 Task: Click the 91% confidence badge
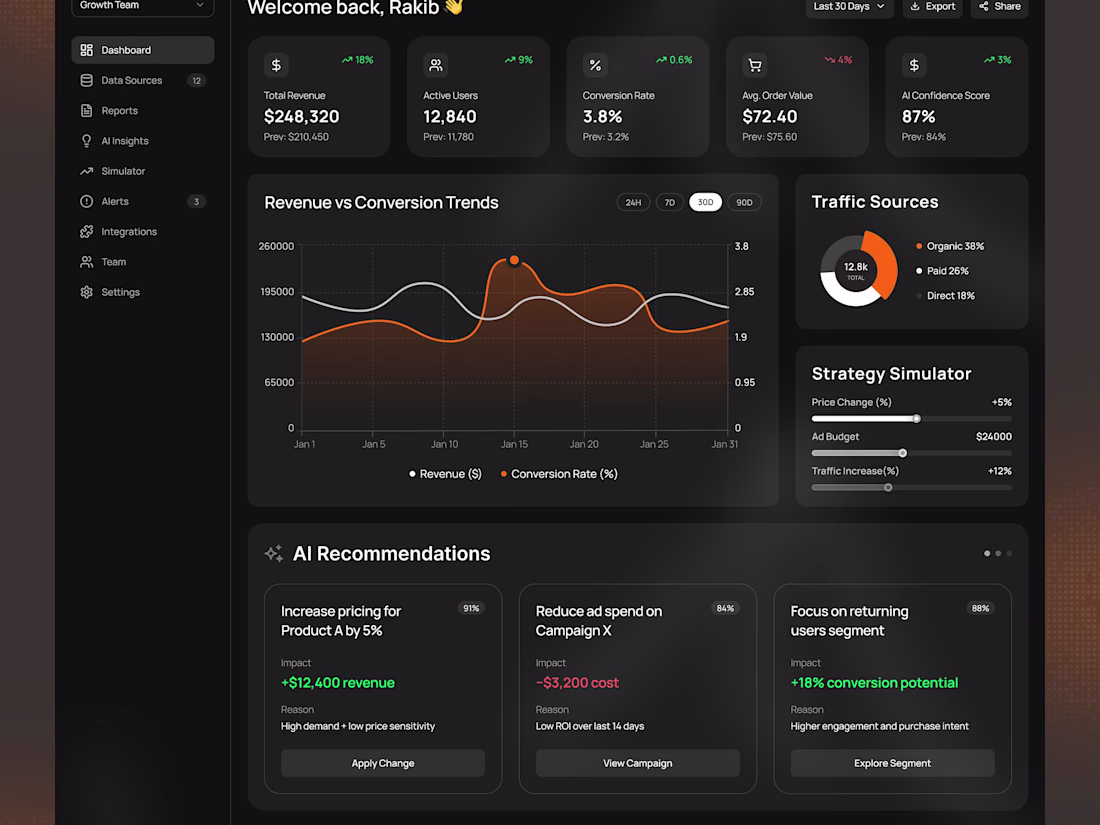tap(471, 608)
